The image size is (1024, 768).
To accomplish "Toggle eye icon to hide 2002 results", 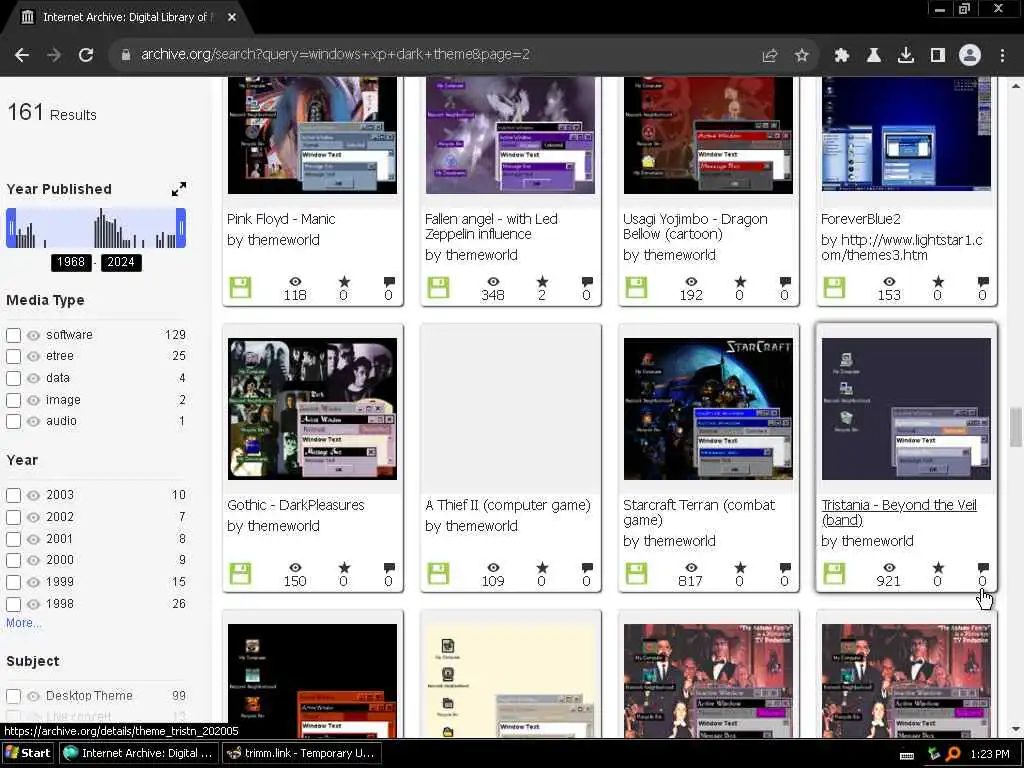I will pos(33,517).
